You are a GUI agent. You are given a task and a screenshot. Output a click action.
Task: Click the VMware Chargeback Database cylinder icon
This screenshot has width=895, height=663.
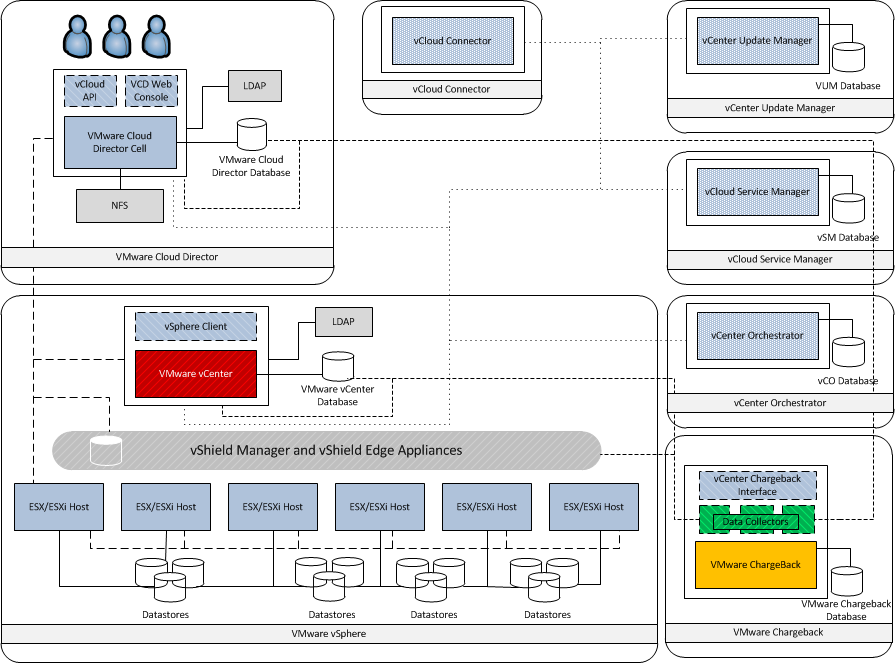[x=846, y=581]
